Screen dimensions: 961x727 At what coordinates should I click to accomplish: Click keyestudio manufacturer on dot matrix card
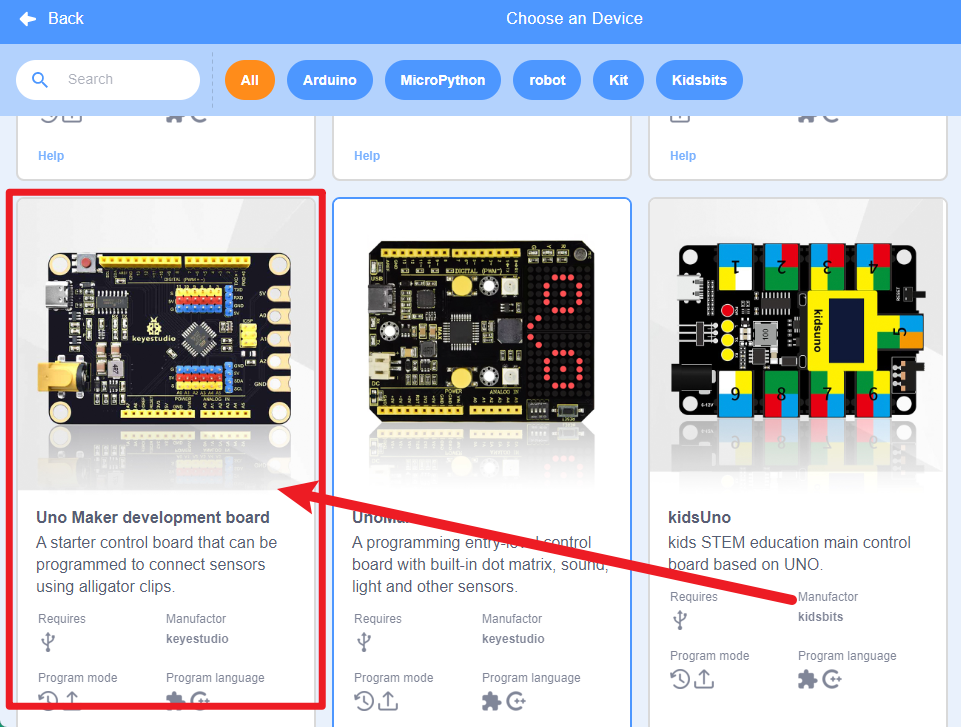[x=513, y=639]
